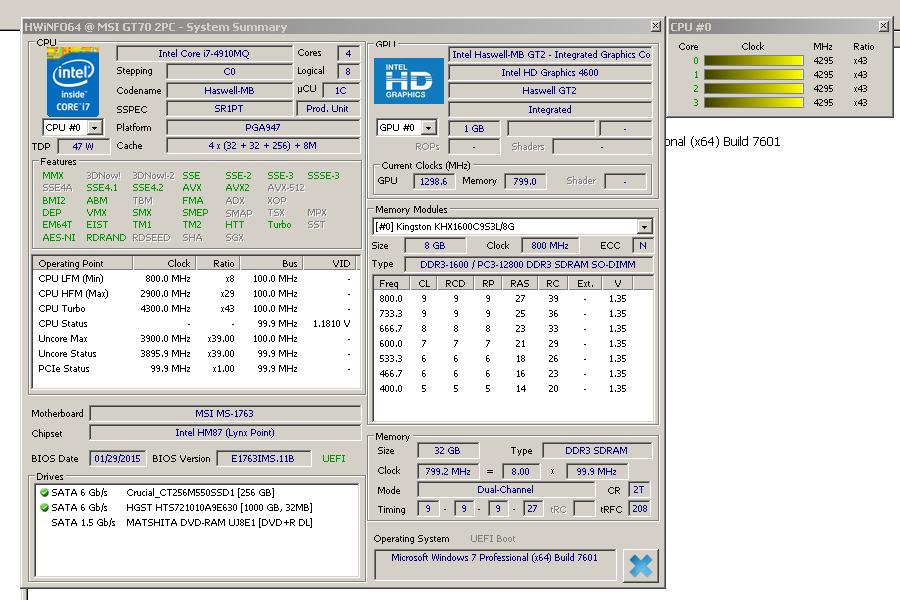900x600 pixels.
Task: Click the Cores count 4 field
Action: [348, 53]
